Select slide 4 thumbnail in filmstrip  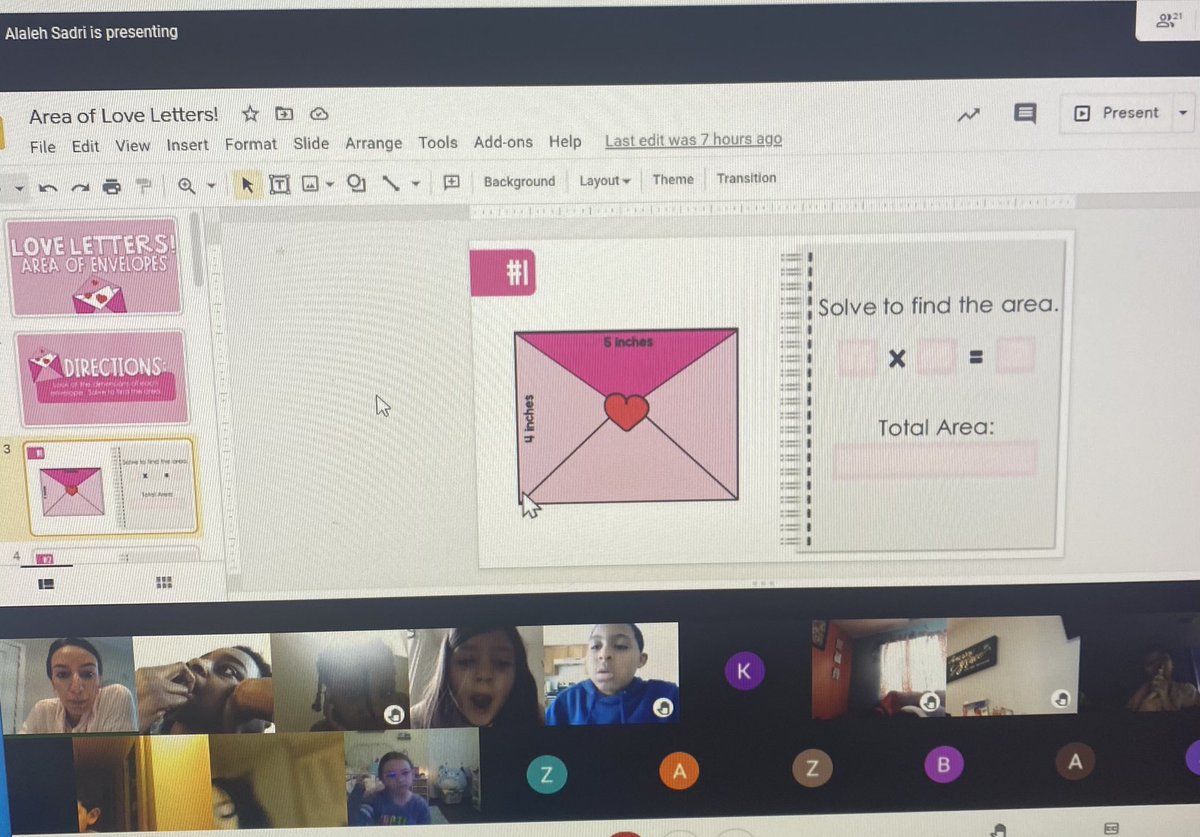point(115,555)
